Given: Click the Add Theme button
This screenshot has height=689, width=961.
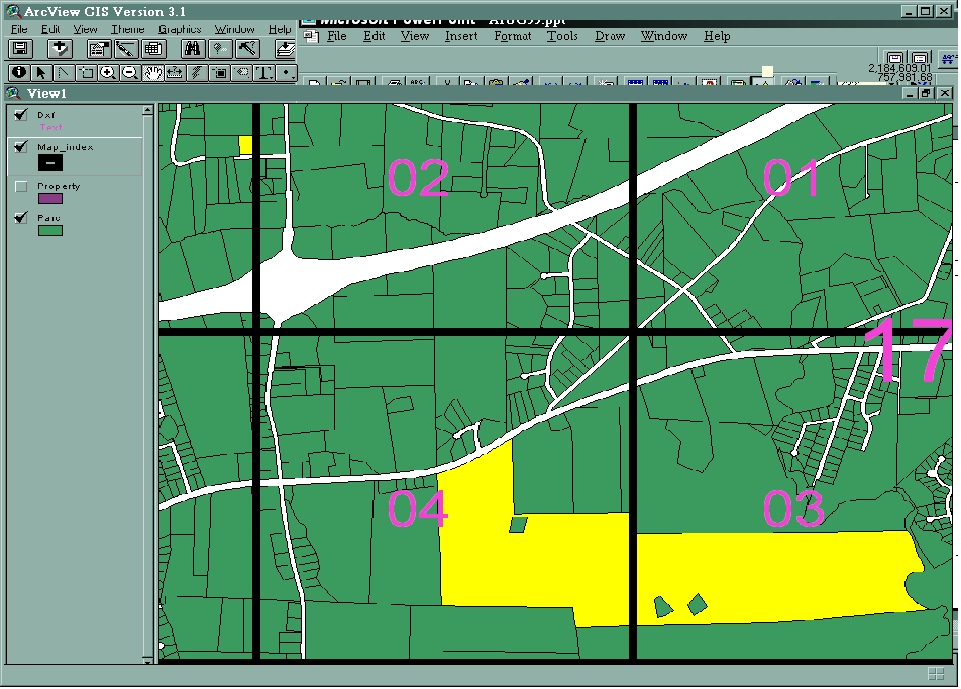Looking at the screenshot, I should click(59, 49).
